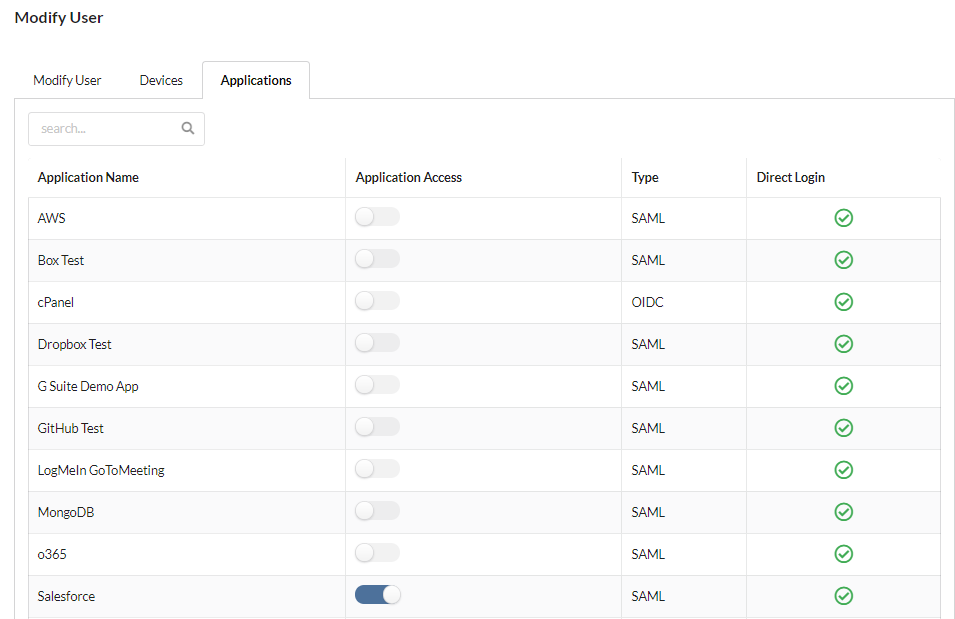Disable Salesforce application access
Viewport: 955px width, 619px height.
(378, 595)
